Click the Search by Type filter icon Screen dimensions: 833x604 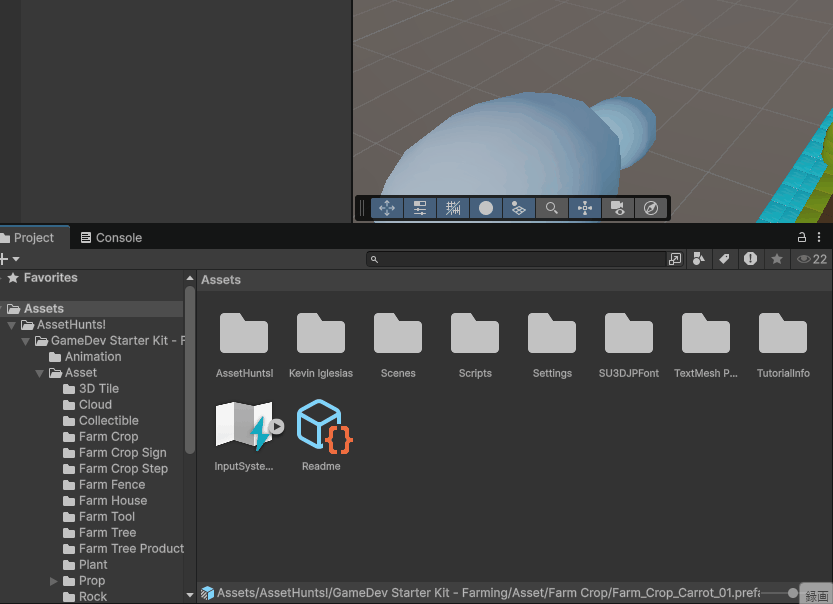coord(699,259)
